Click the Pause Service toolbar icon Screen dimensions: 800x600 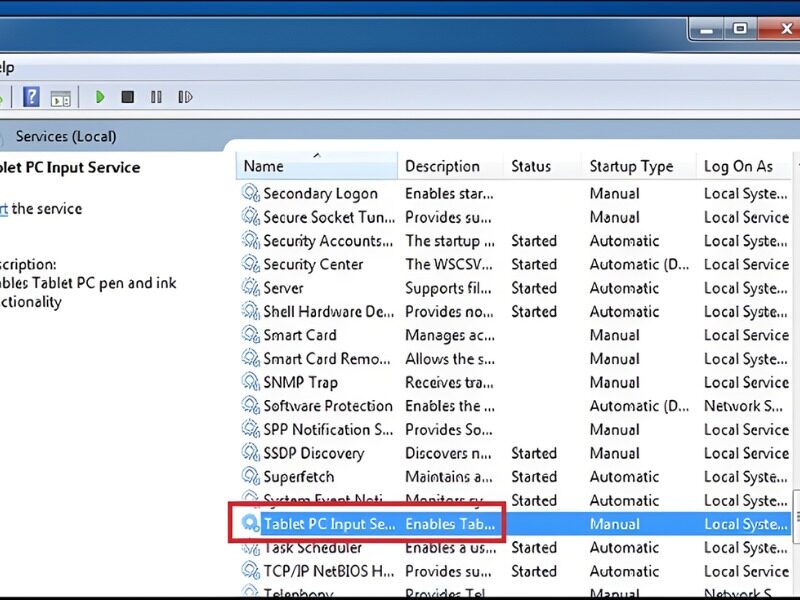pyautogui.click(x=156, y=97)
